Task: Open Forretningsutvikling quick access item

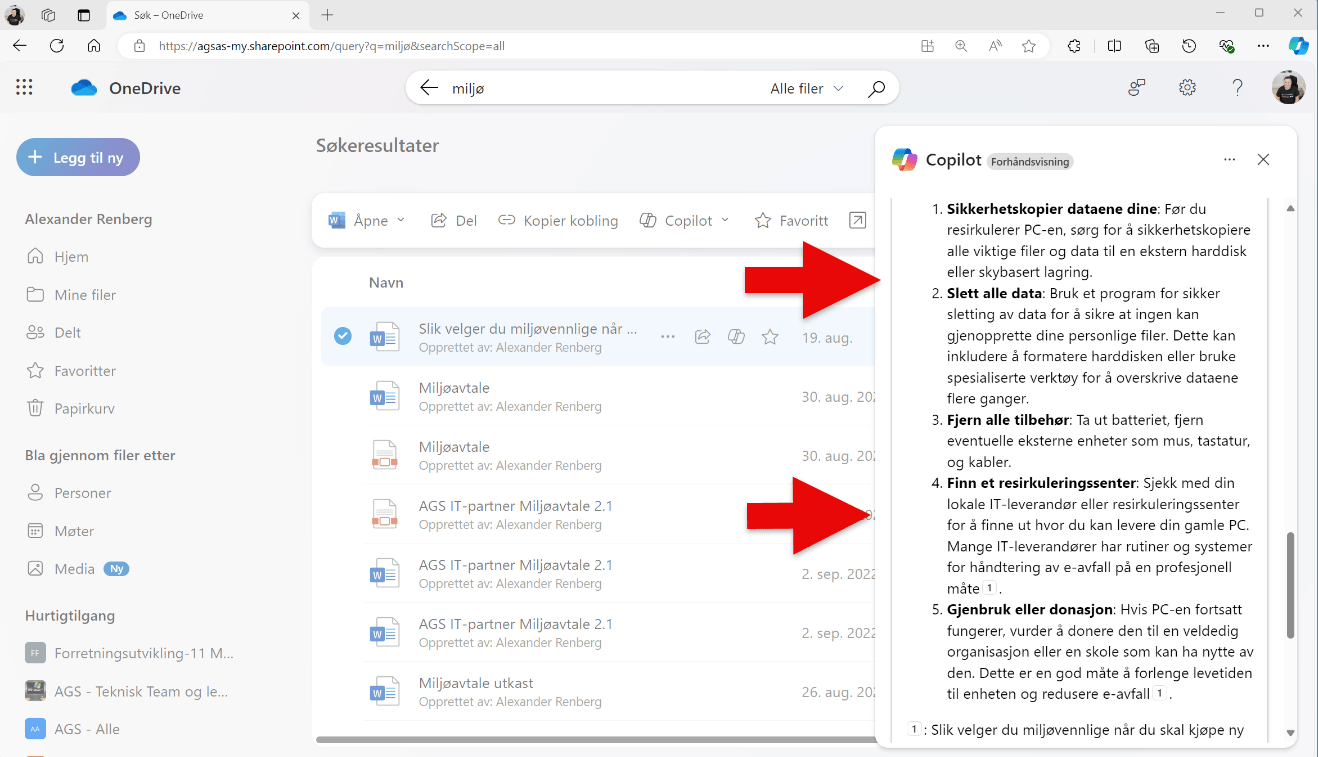Action: pos(130,653)
